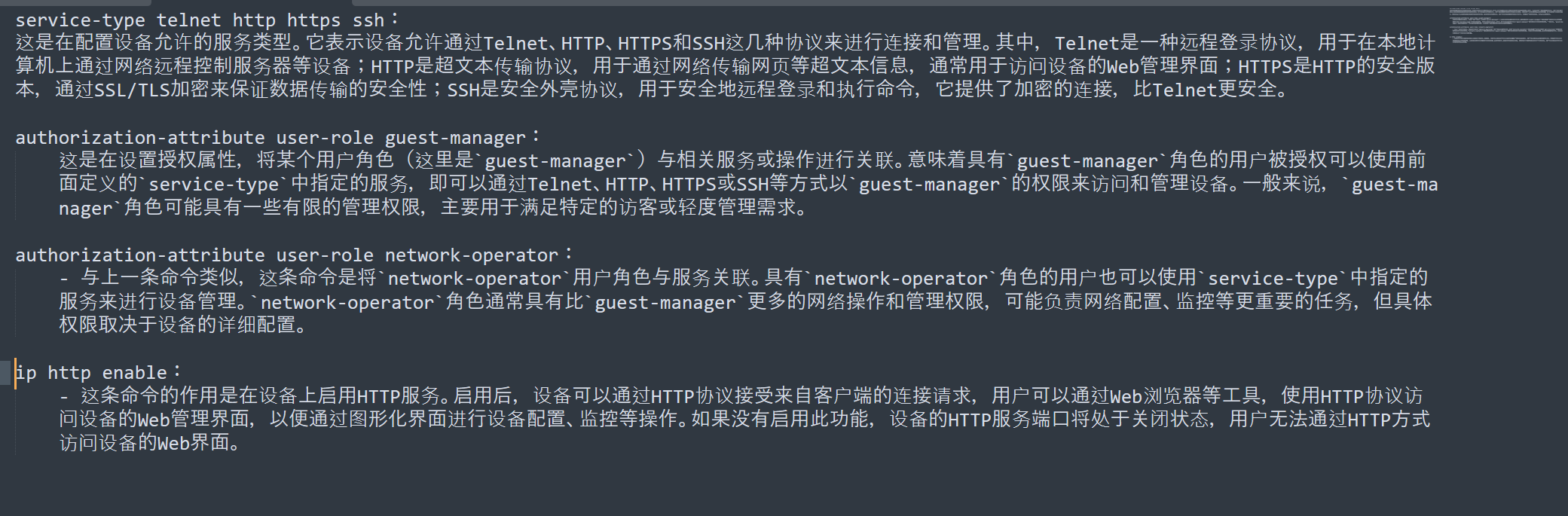Click the dash bullet before '这条命令的作用'

64,395
